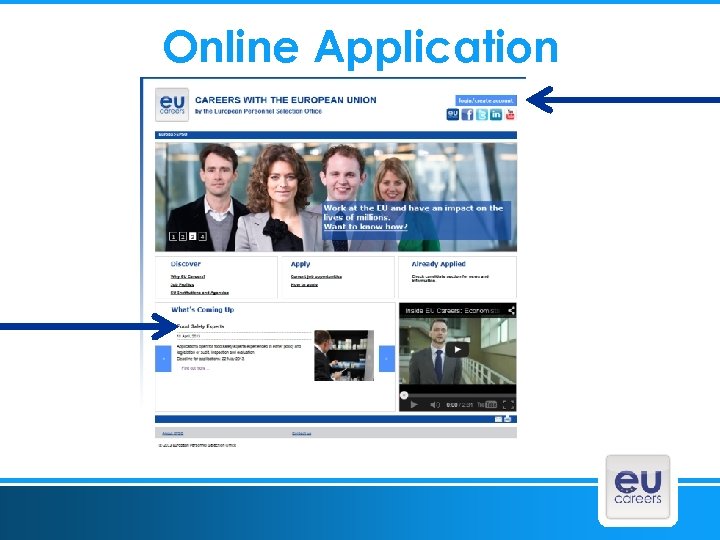Click 'Find out more' under Food Safety Experts
This screenshot has width=720, height=540.
(x=195, y=368)
